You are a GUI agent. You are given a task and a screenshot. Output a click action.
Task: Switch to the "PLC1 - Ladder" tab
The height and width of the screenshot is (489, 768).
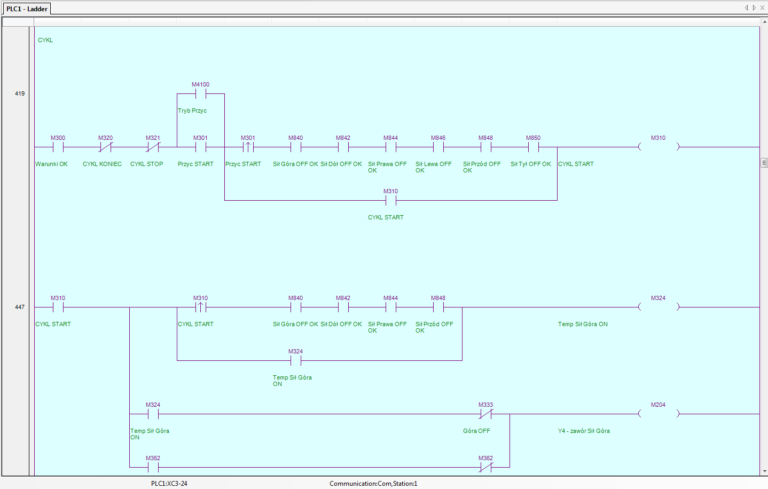27,8
